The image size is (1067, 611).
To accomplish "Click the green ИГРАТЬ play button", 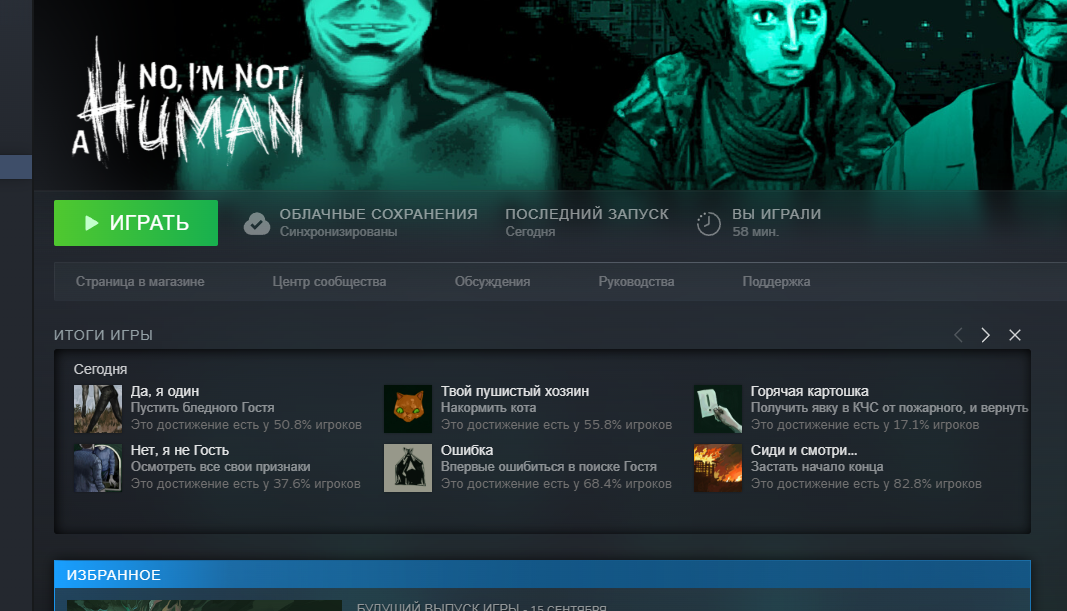I will pos(136,222).
